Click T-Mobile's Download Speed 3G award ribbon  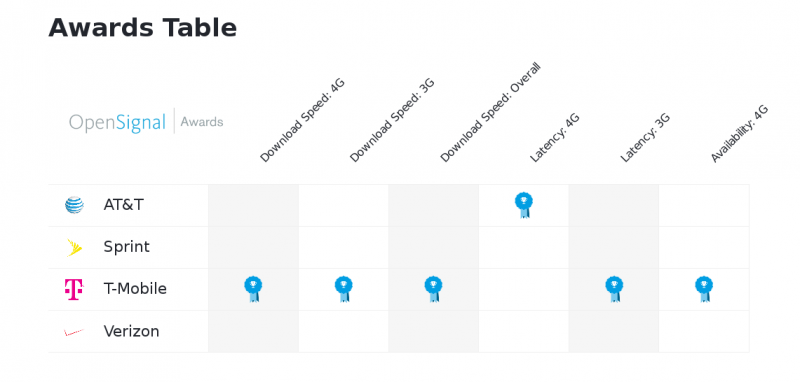[x=343, y=289]
